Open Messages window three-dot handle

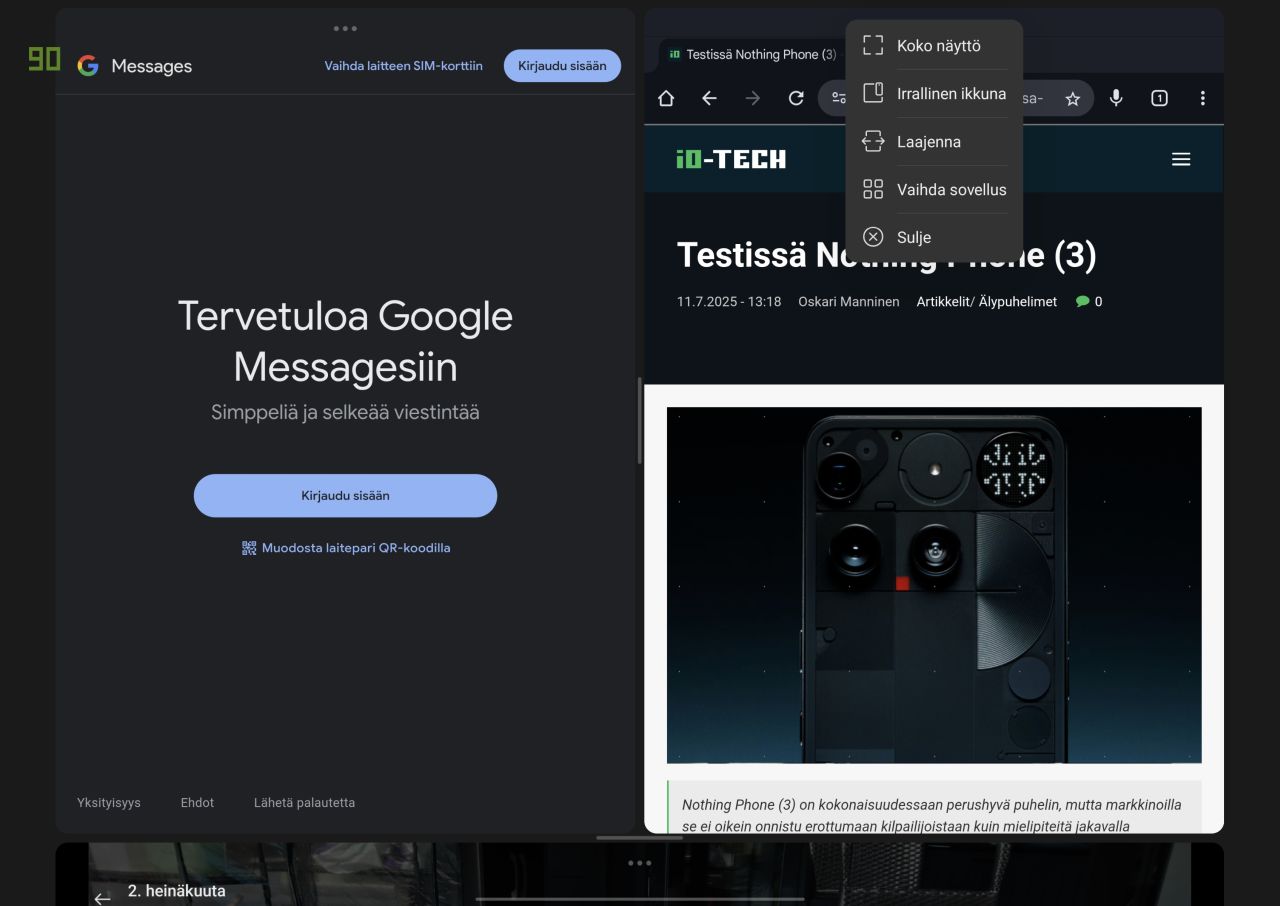(x=345, y=29)
